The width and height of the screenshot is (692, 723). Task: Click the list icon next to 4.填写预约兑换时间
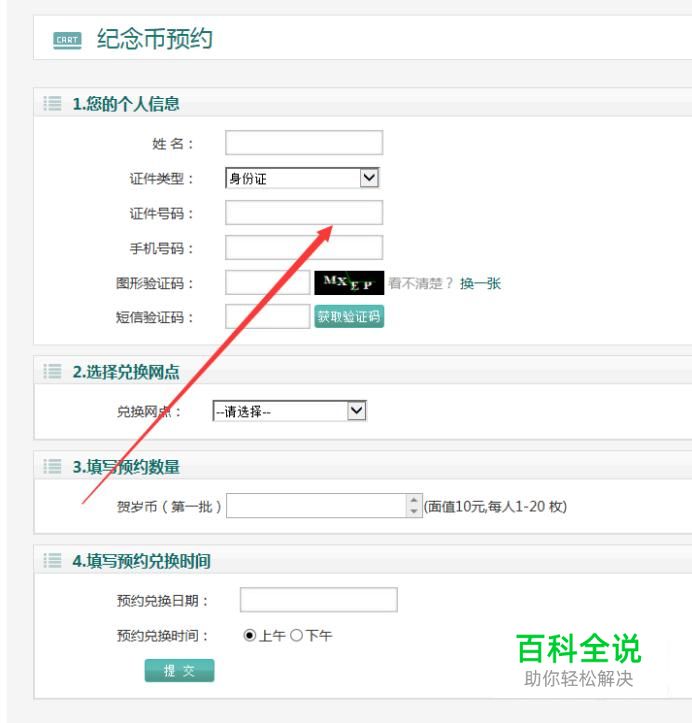53,561
